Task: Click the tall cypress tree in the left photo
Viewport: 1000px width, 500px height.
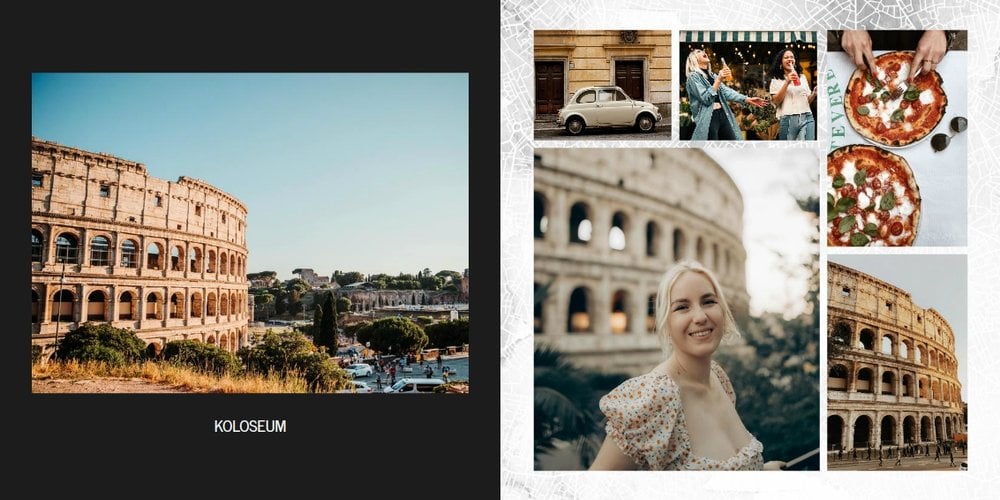Action: coord(328,320)
